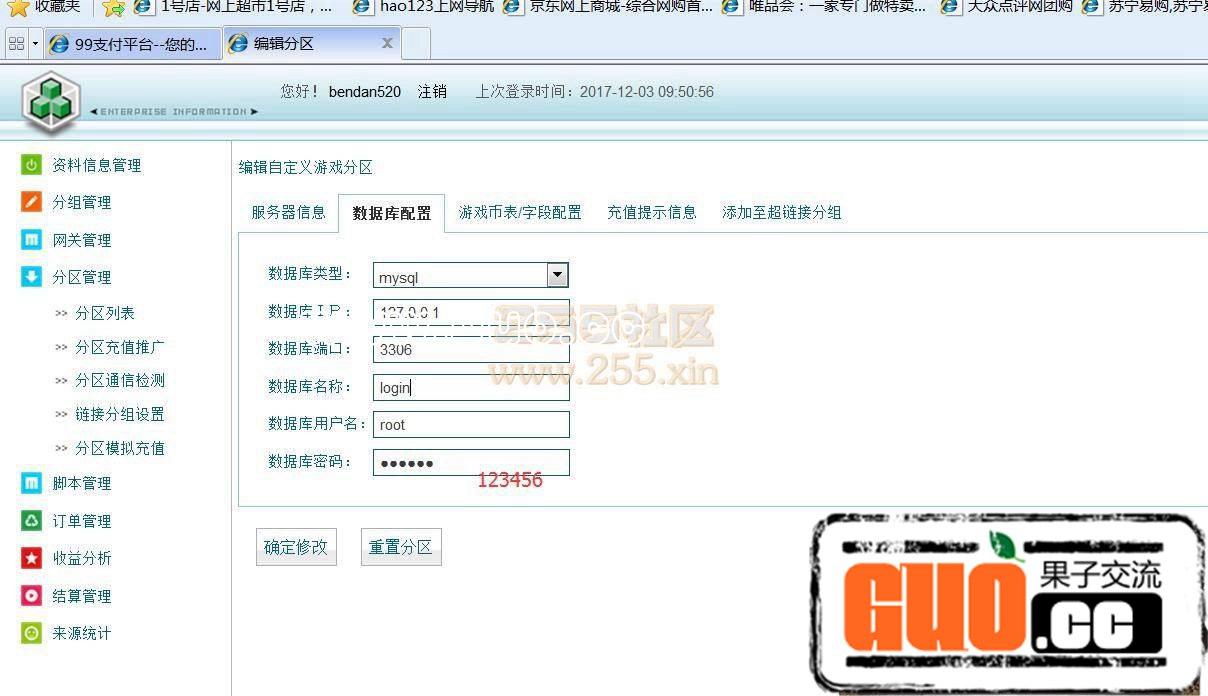Screen dimensions: 1208x696
Task: Switch to the 游戏币表/字段配置 tab
Action: [519, 212]
